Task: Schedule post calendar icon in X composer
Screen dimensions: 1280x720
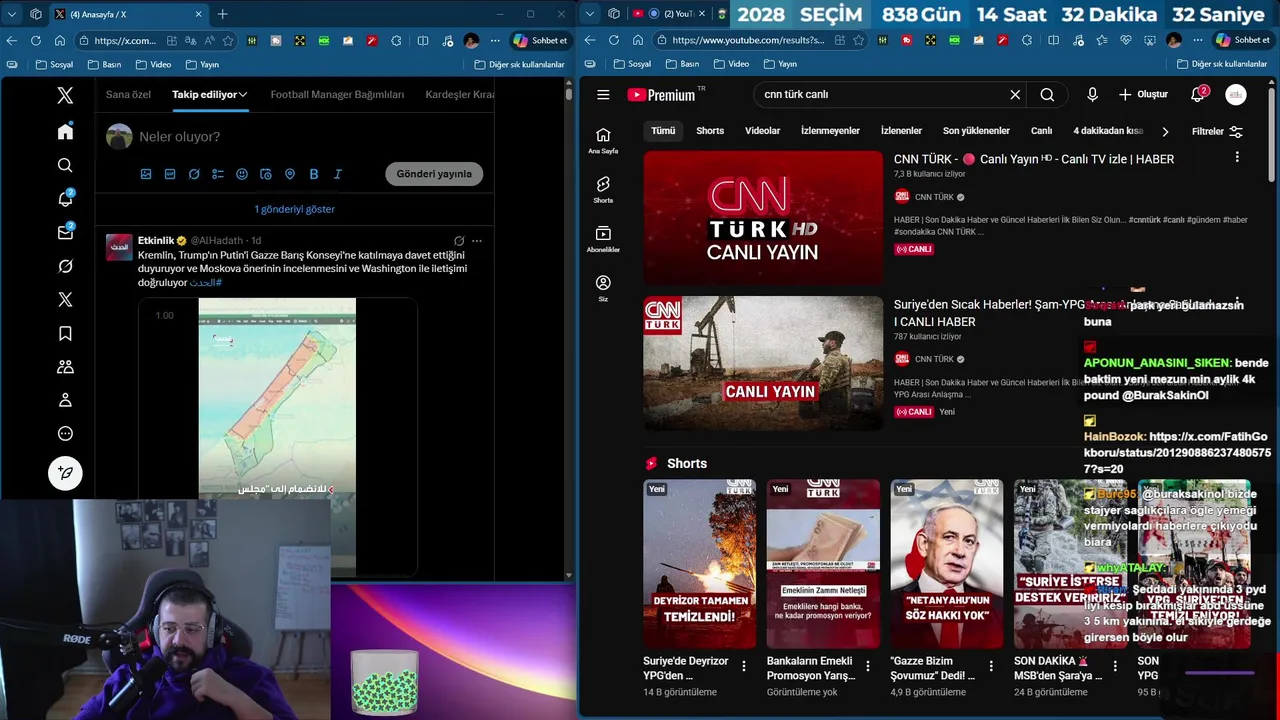Action: pos(266,174)
